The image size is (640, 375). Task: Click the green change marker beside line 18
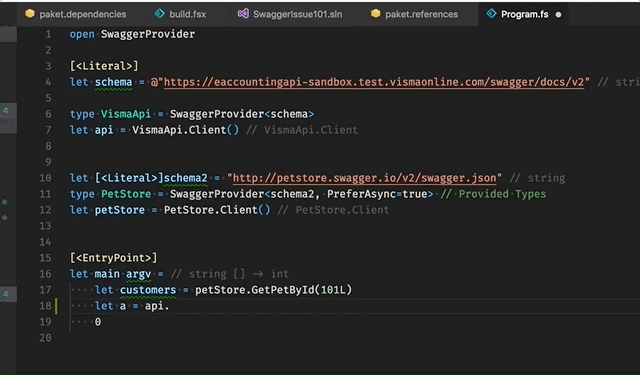[56, 306]
